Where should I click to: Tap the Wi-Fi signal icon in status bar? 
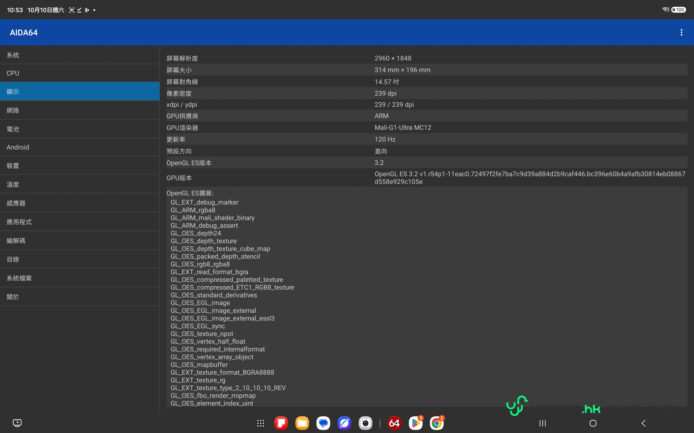point(665,9)
